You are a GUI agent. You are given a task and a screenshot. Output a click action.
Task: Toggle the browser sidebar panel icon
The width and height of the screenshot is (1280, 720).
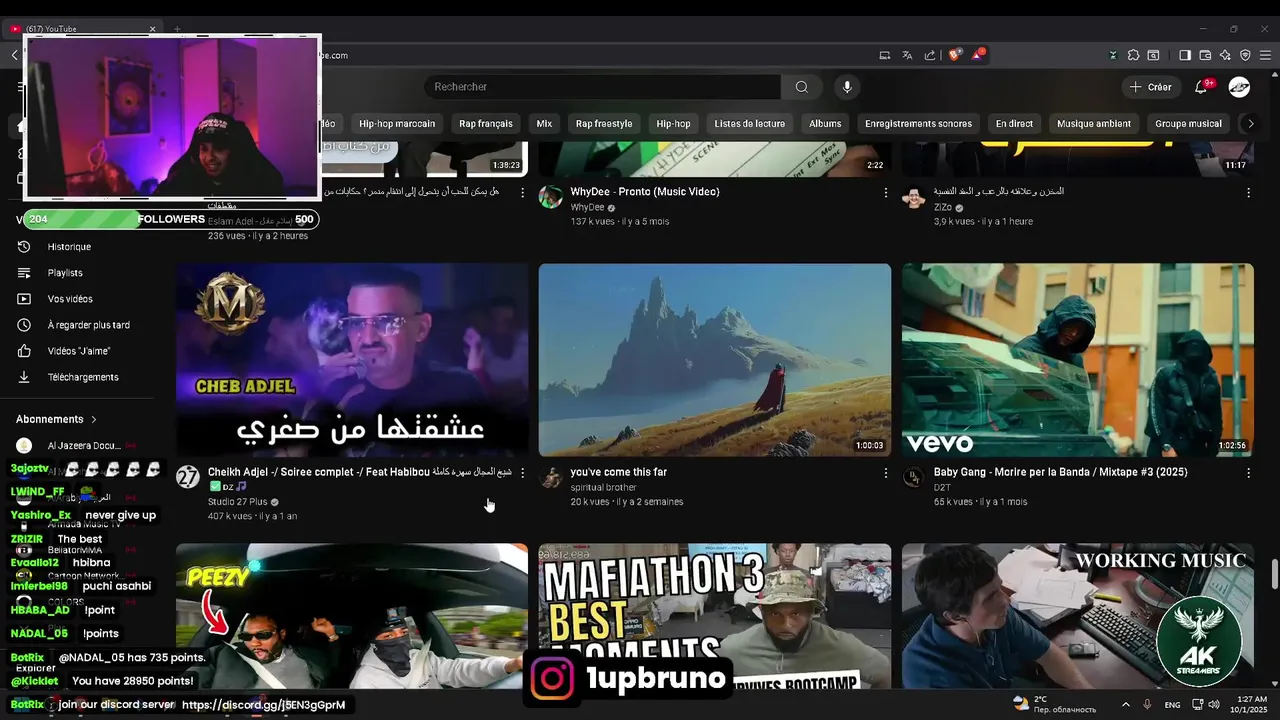click(1185, 55)
